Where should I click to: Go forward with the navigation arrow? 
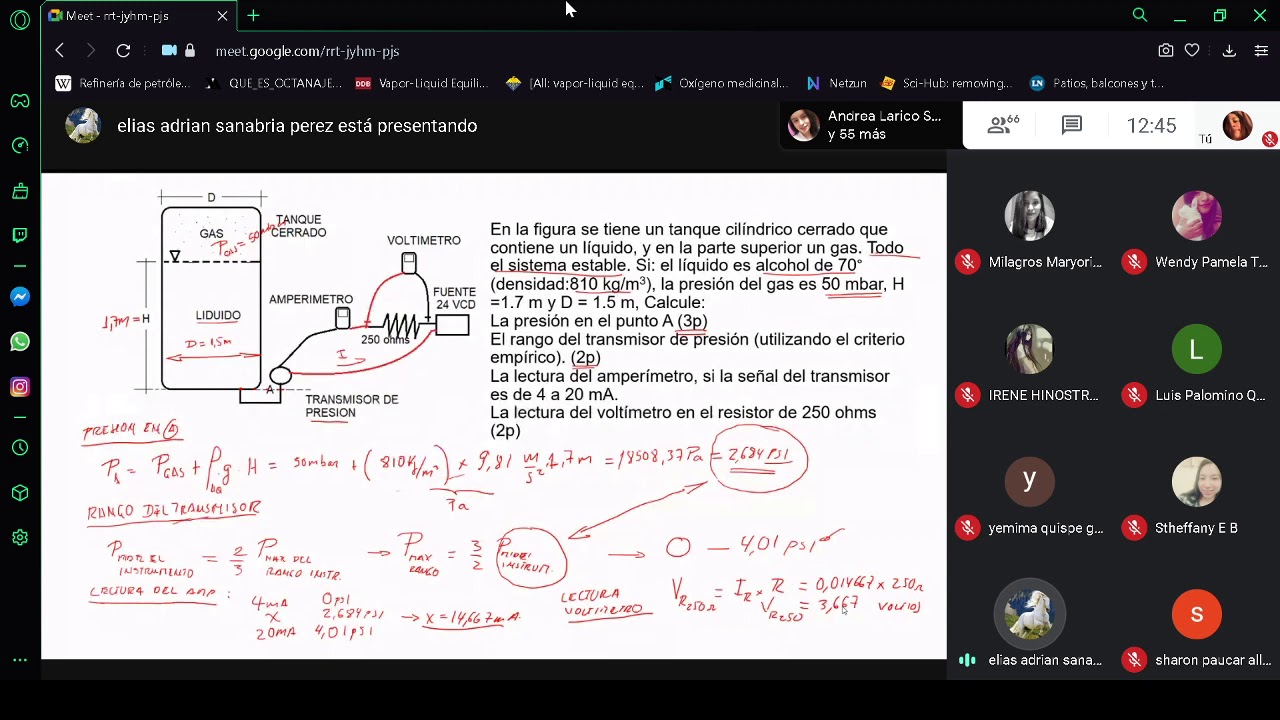point(91,50)
